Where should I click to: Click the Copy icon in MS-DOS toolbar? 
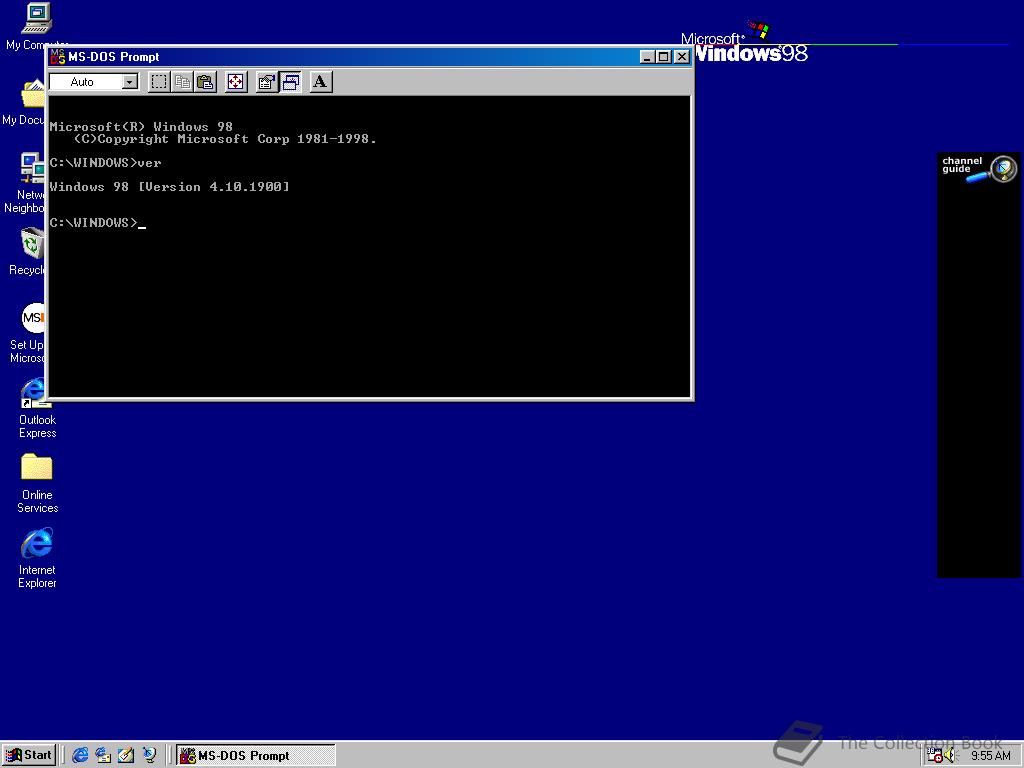click(183, 82)
